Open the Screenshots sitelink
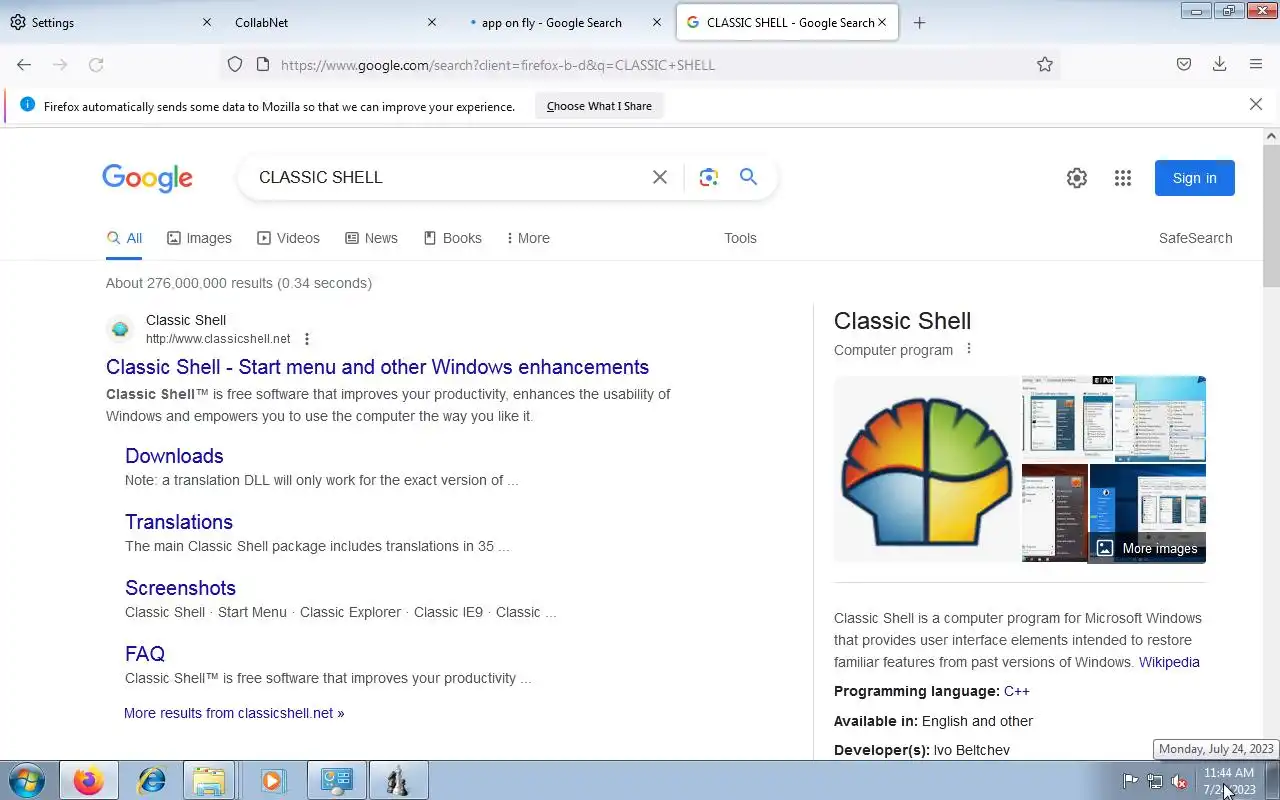The height and width of the screenshot is (800, 1280). pyautogui.click(x=180, y=588)
